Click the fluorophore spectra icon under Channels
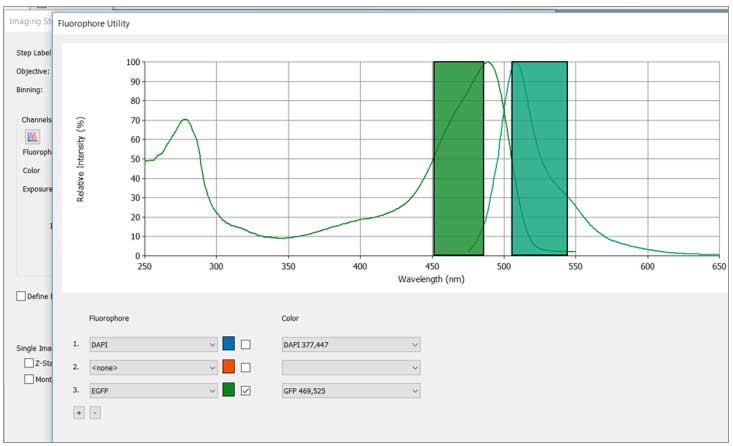The image size is (733, 446). click(x=32, y=136)
